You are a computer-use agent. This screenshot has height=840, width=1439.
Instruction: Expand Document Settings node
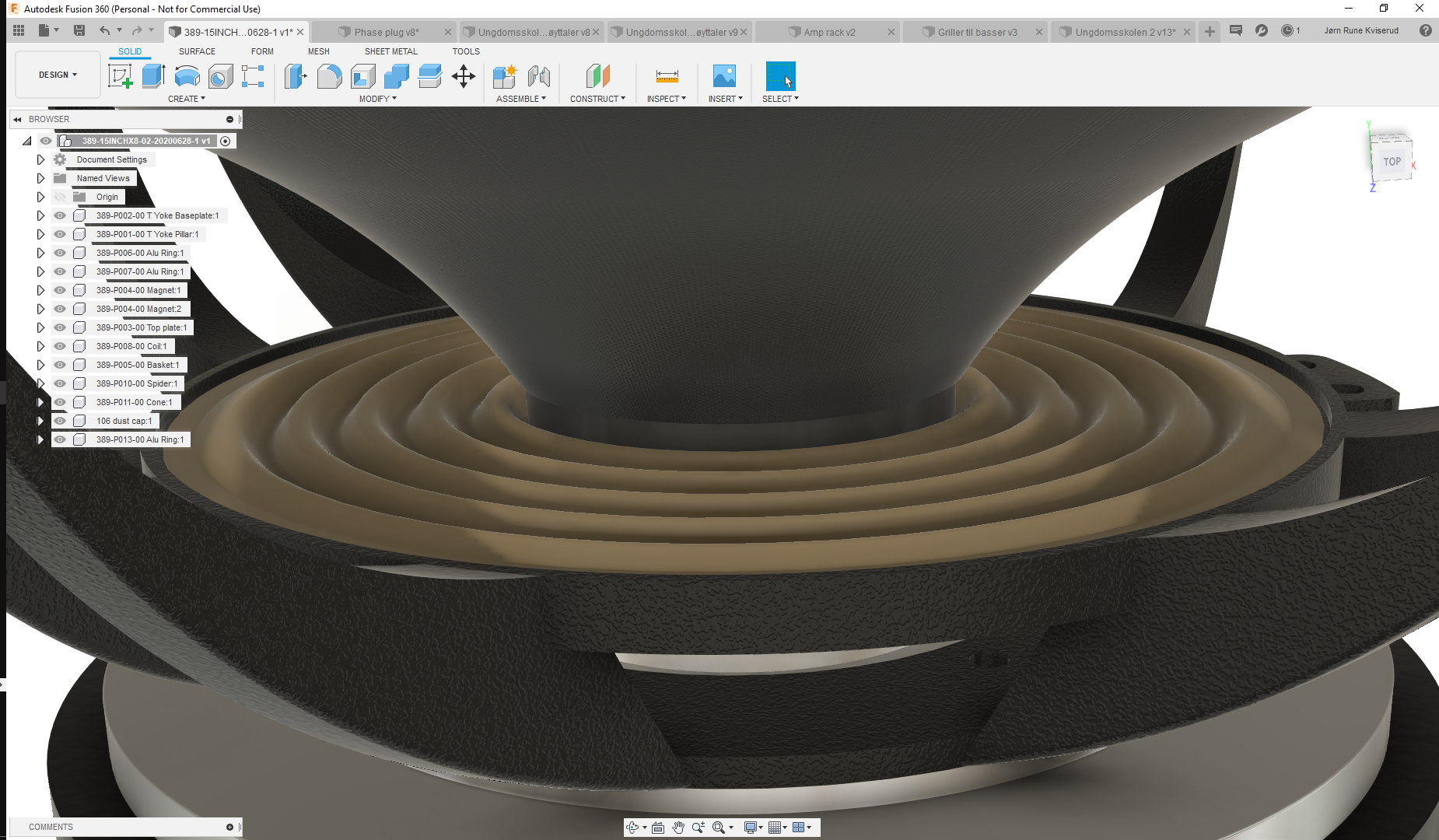tap(40, 159)
